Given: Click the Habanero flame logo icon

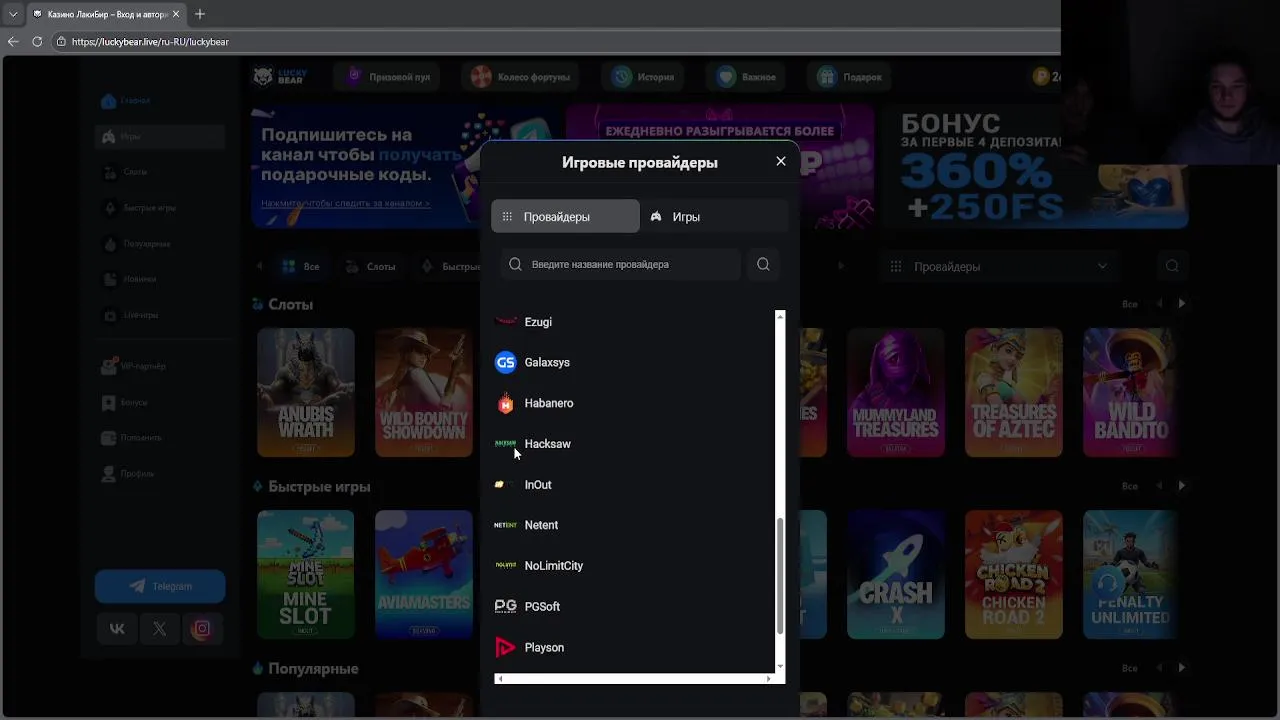Looking at the screenshot, I should (506, 403).
